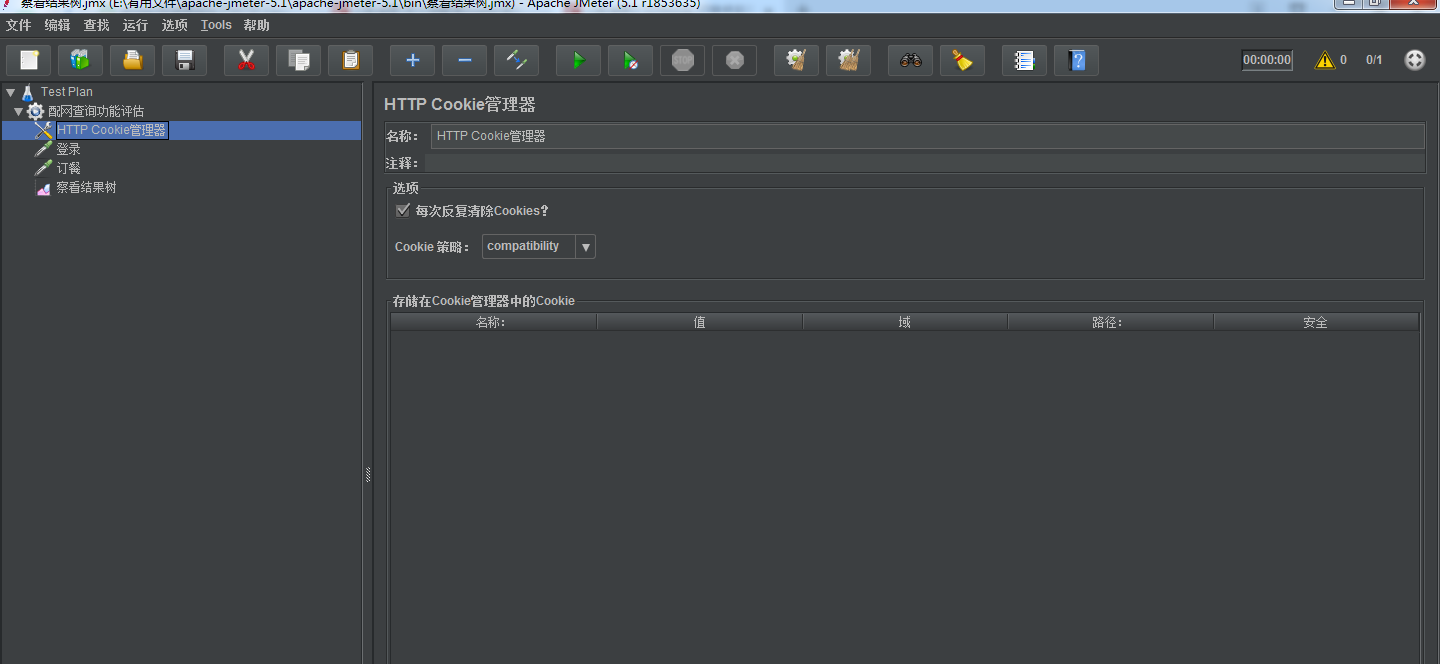Screen dimensions: 1440x664
Task: Click the Toggle enable/disable toolbar icon
Action: pyautogui.click(x=516, y=60)
